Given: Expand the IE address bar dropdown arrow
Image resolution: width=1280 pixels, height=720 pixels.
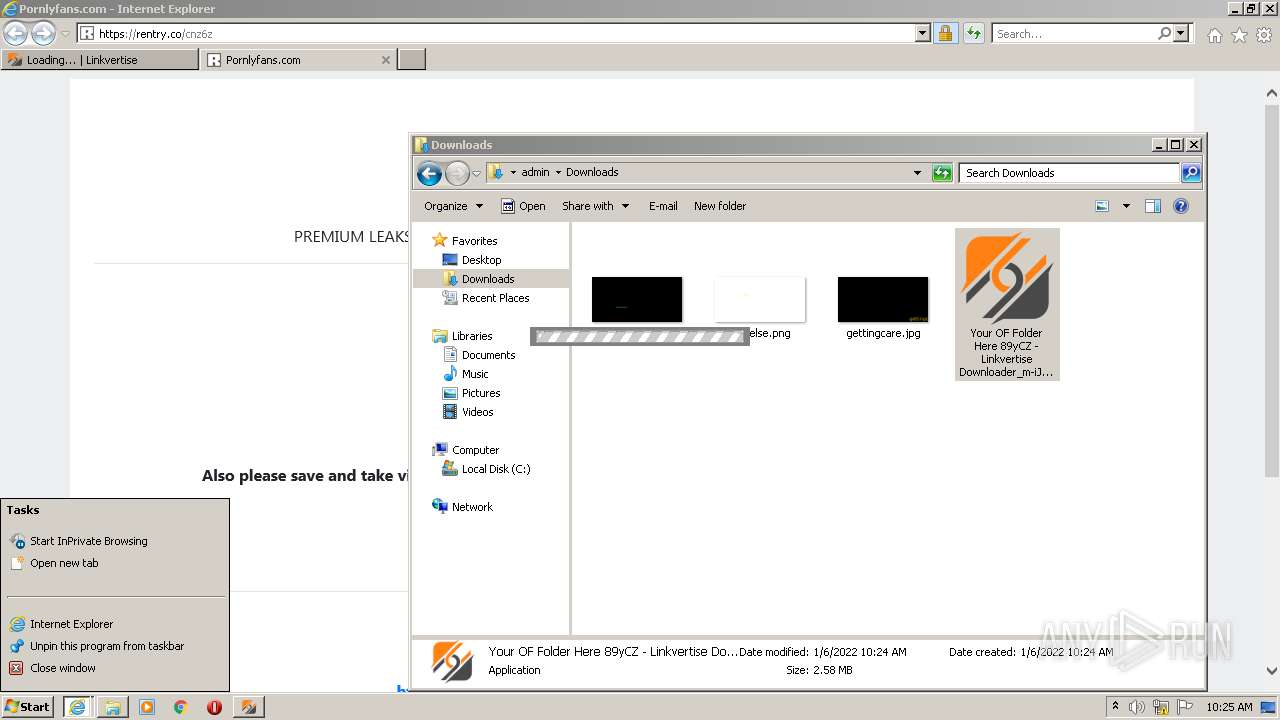Looking at the screenshot, I should [x=923, y=34].
